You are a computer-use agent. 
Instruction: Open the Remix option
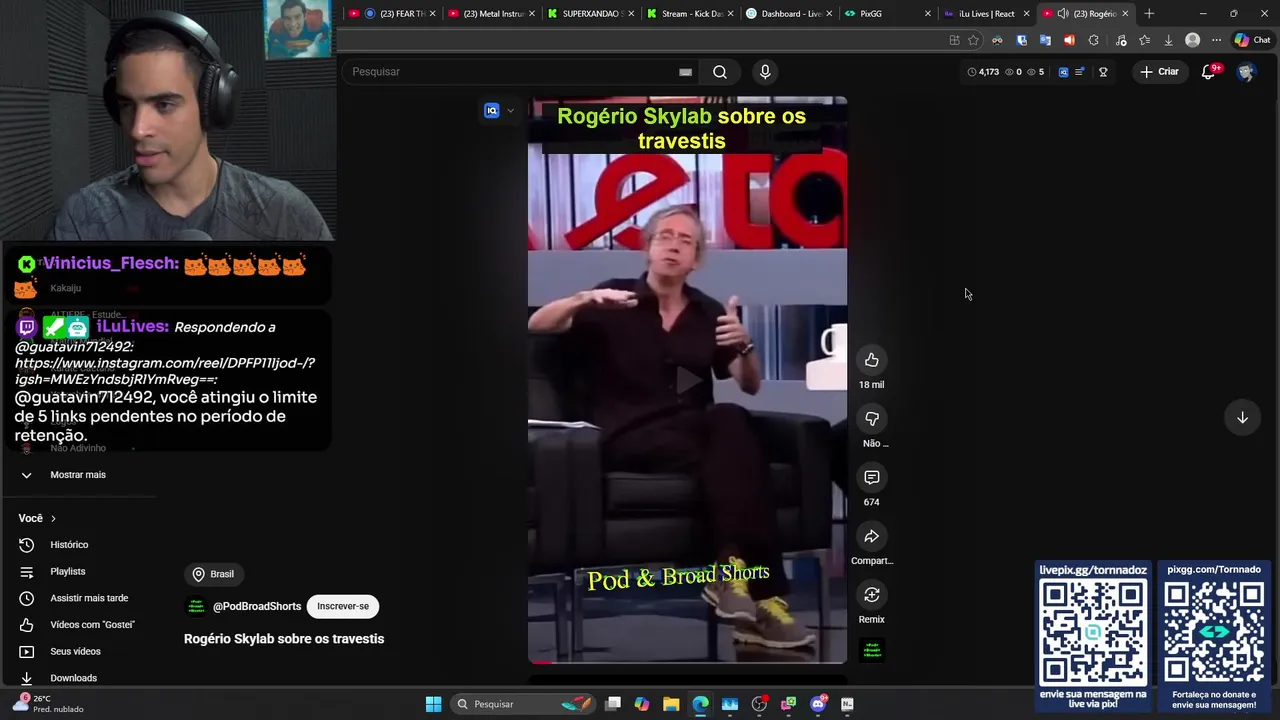coord(871,596)
